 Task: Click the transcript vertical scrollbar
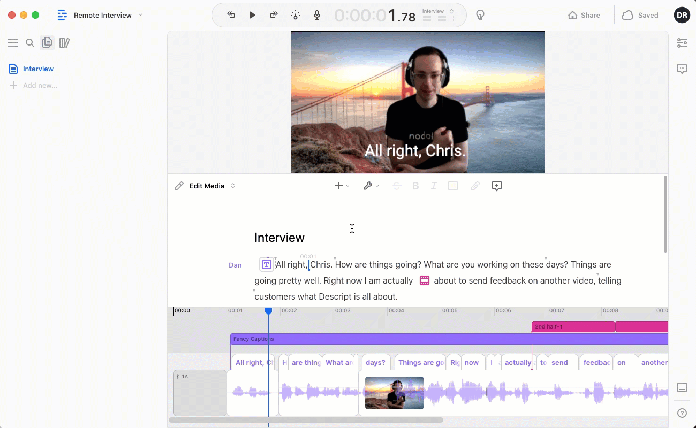(x=665, y=214)
